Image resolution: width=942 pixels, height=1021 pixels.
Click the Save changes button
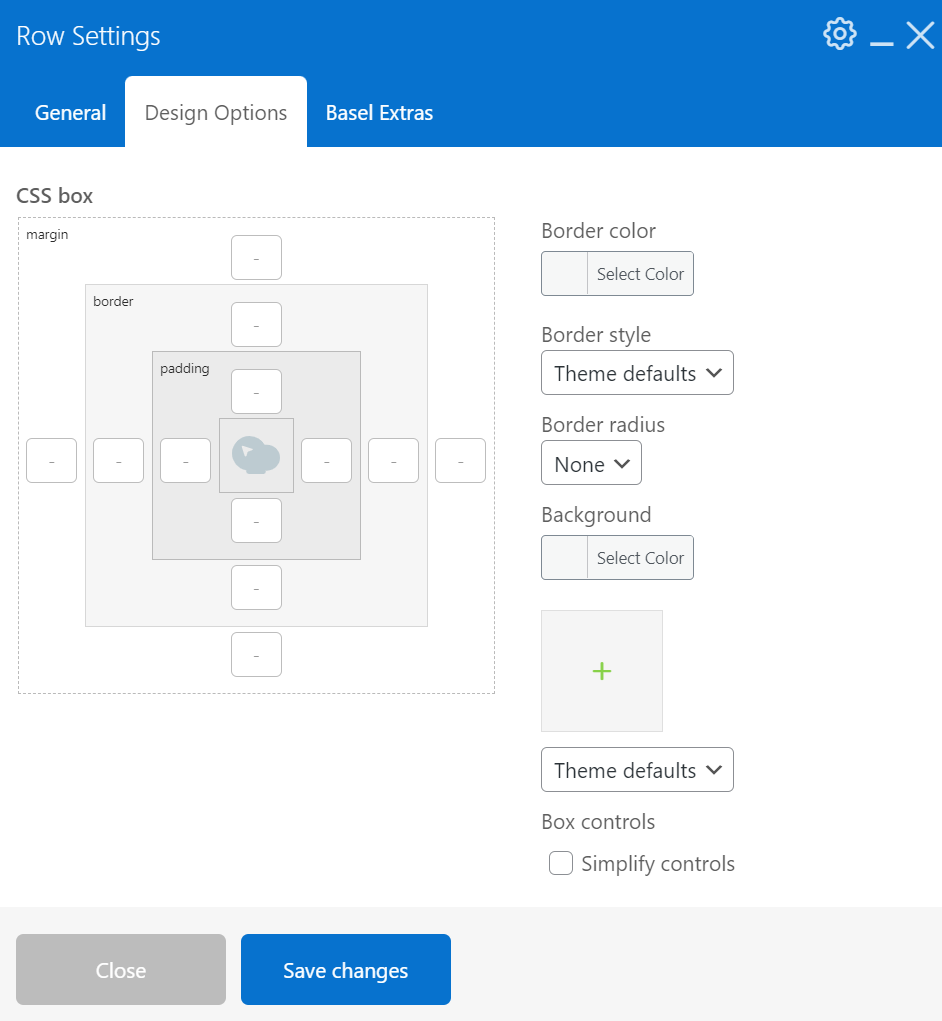345,969
